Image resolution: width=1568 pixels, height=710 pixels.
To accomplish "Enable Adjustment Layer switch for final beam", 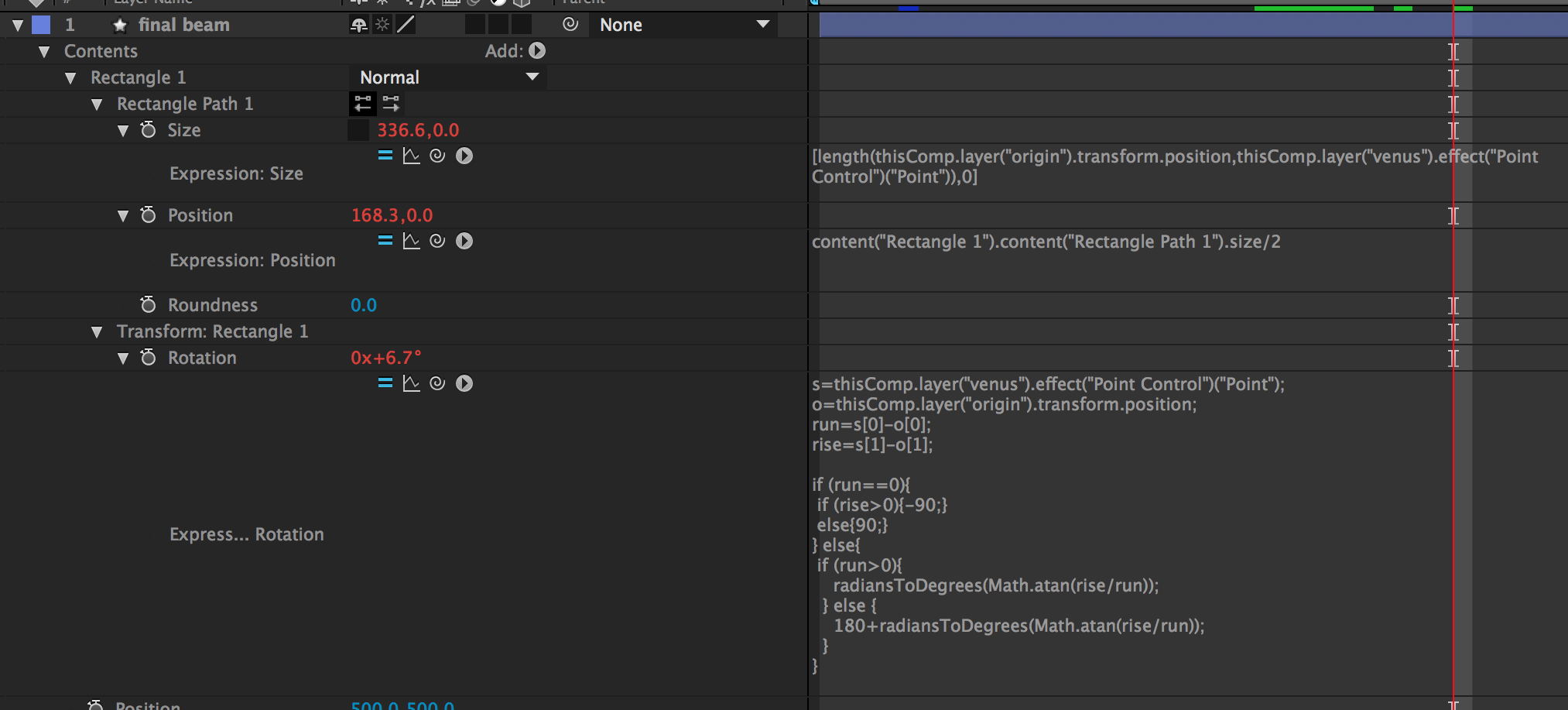I will [498, 25].
